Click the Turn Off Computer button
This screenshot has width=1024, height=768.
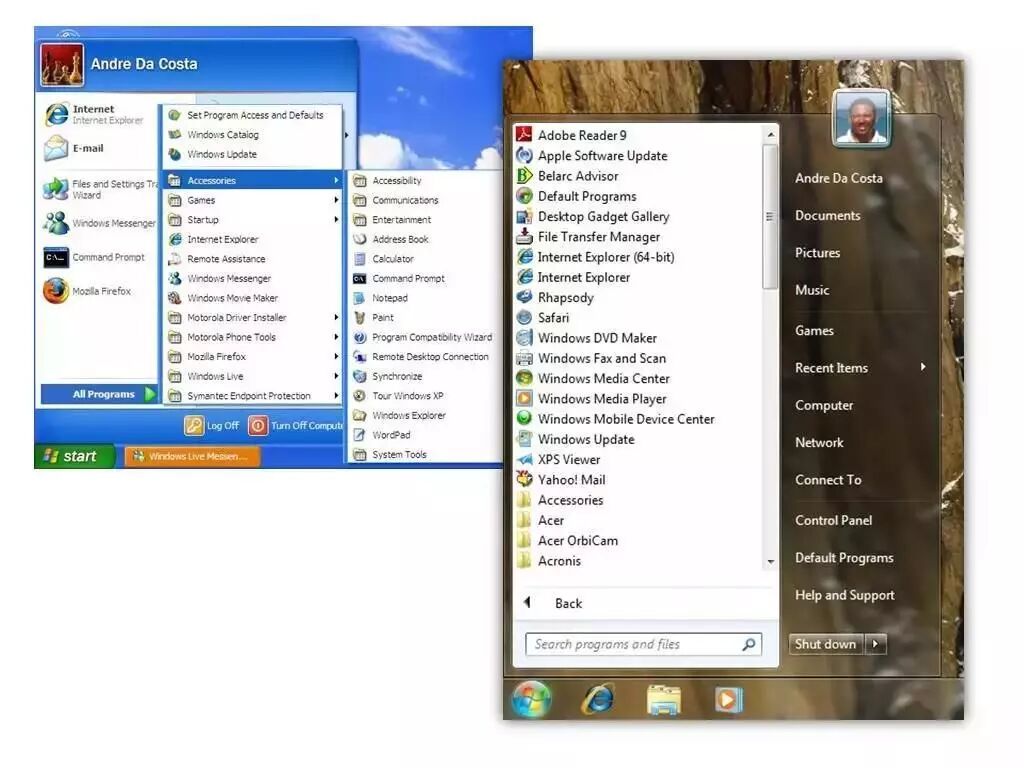[296, 425]
